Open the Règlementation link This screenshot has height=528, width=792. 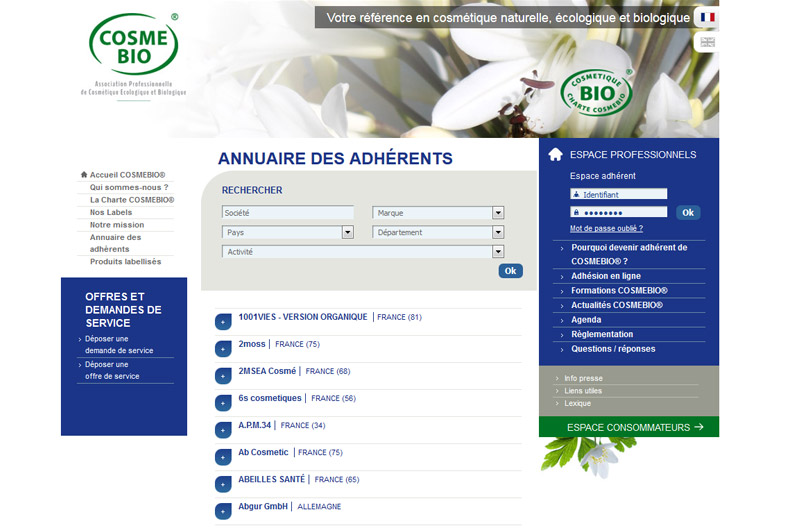tap(602, 334)
